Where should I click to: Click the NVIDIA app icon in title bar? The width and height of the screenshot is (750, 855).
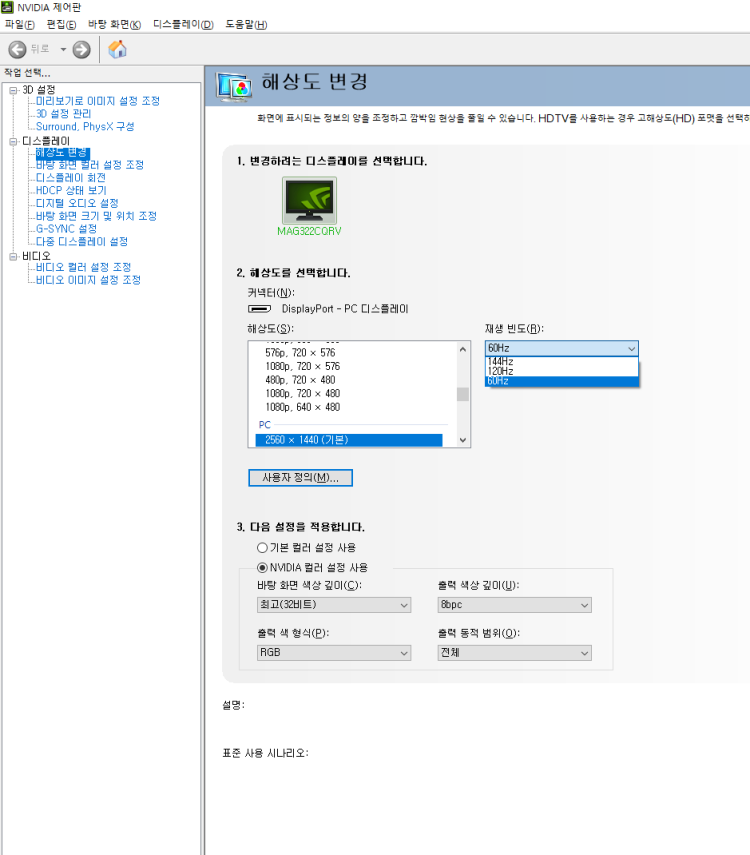click(7, 7)
